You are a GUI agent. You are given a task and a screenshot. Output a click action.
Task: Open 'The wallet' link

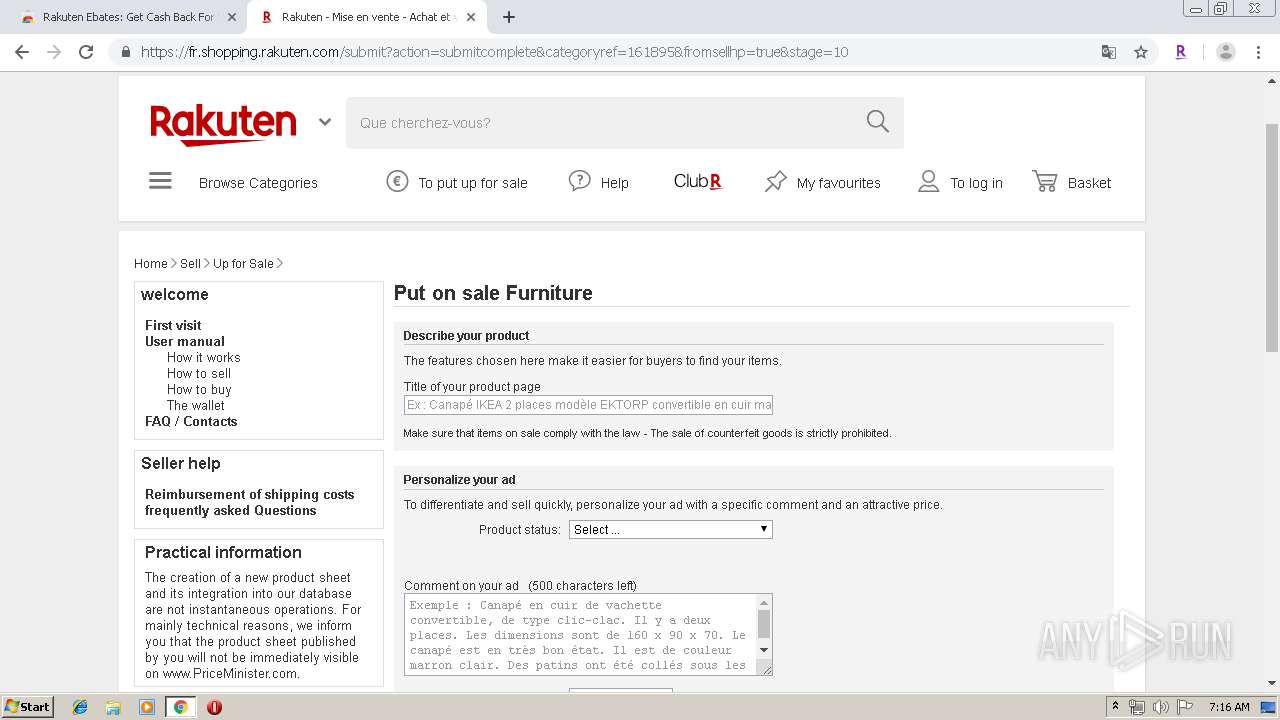196,405
